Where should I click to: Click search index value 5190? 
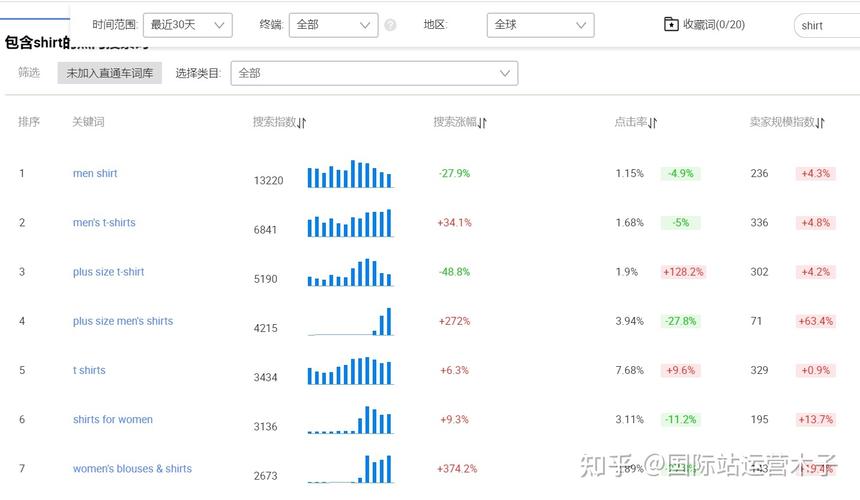pyautogui.click(x=265, y=279)
